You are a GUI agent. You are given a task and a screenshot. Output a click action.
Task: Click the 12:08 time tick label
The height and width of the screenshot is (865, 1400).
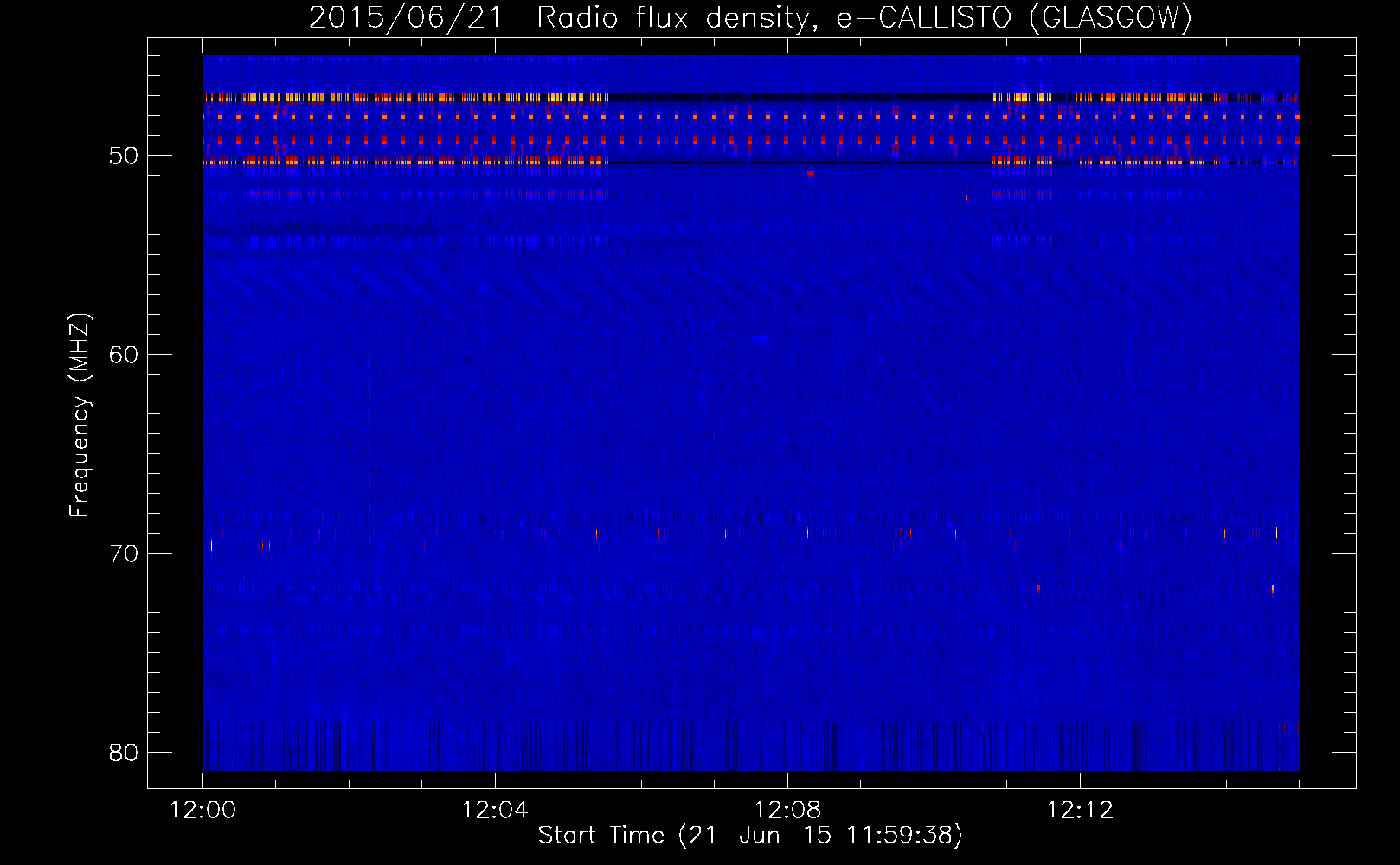pos(787,811)
